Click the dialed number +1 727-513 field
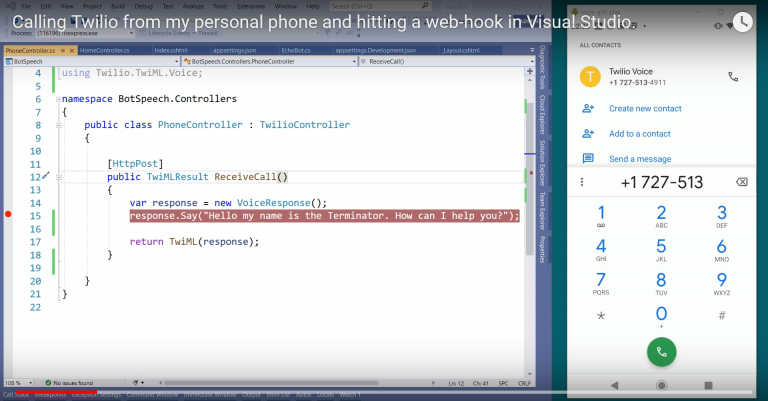This screenshot has height=401, width=768. 662,182
